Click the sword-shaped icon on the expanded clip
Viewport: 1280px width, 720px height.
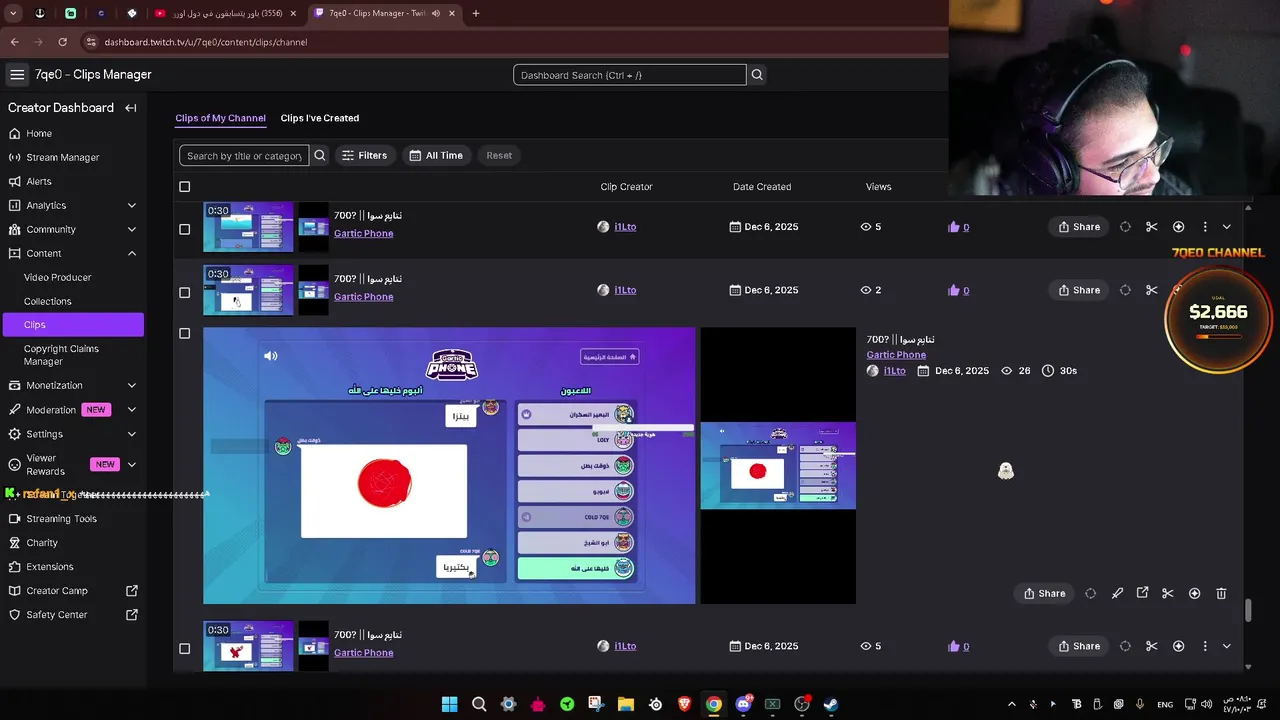[x=1117, y=593]
